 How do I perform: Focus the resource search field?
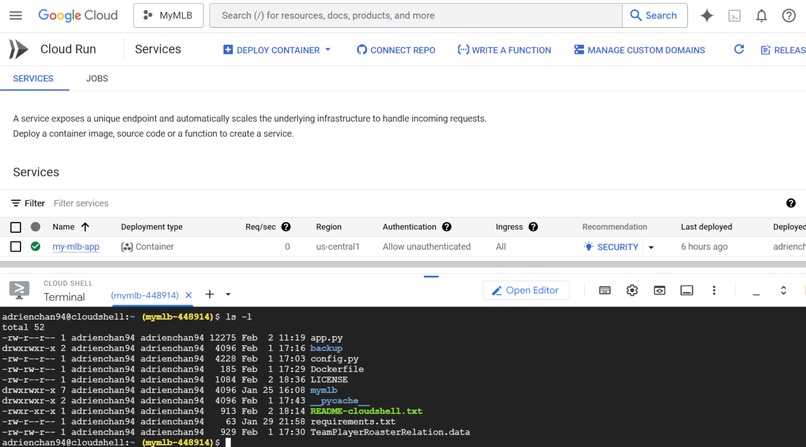pyautogui.click(x=415, y=15)
